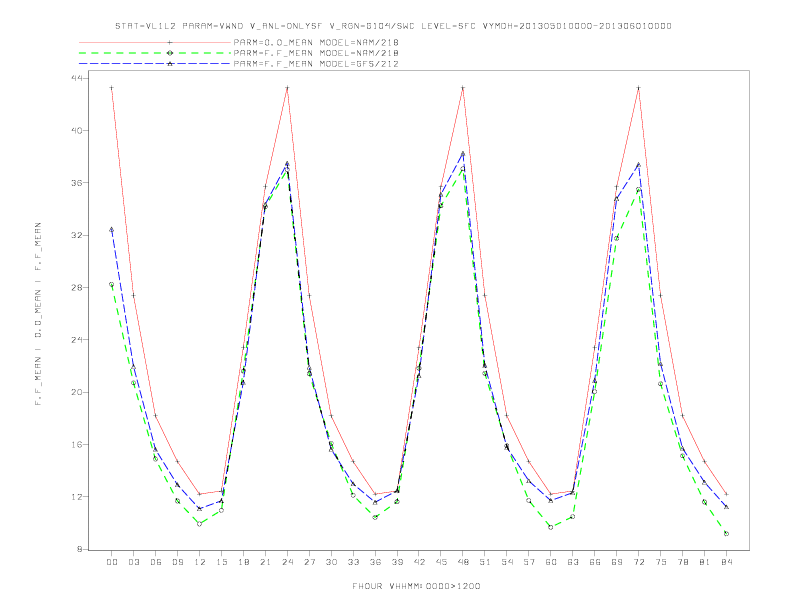
Task: Click the x-axis tick label 48
Action: [463, 562]
